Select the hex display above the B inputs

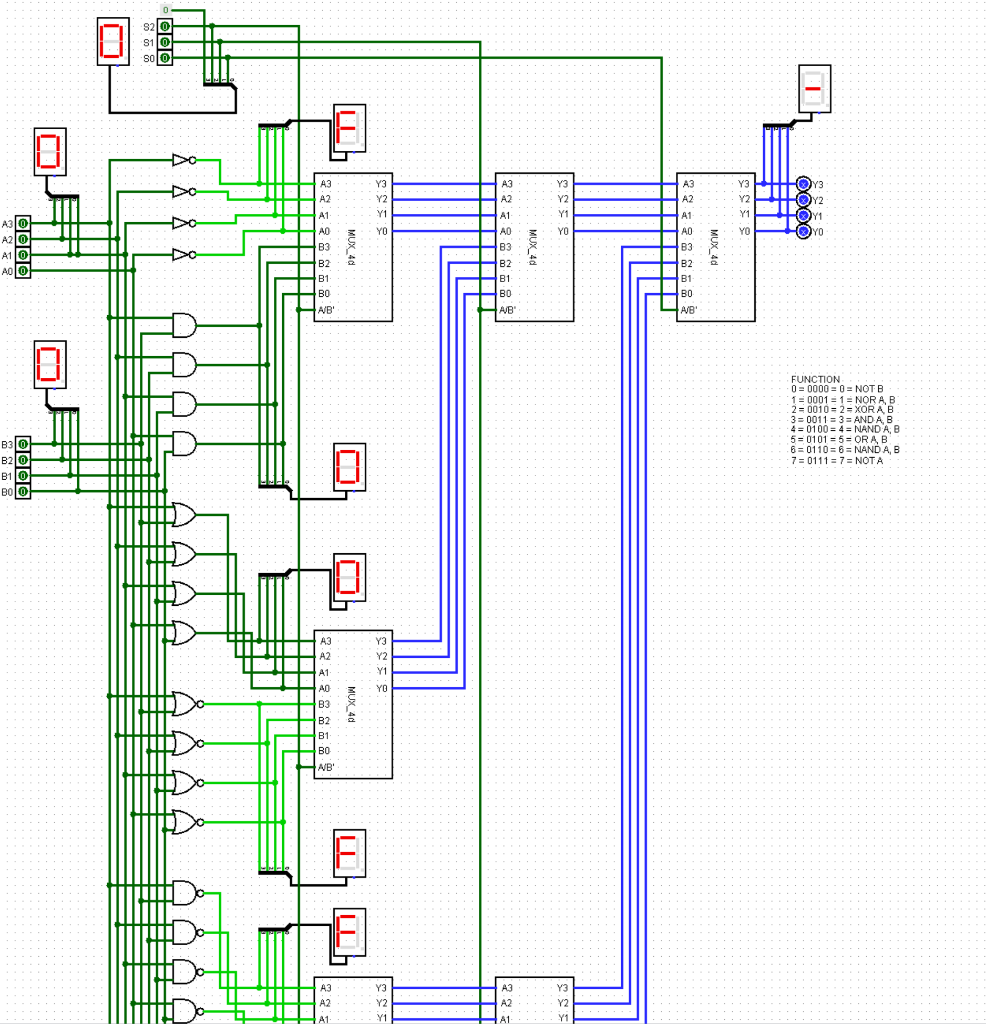click(50, 364)
